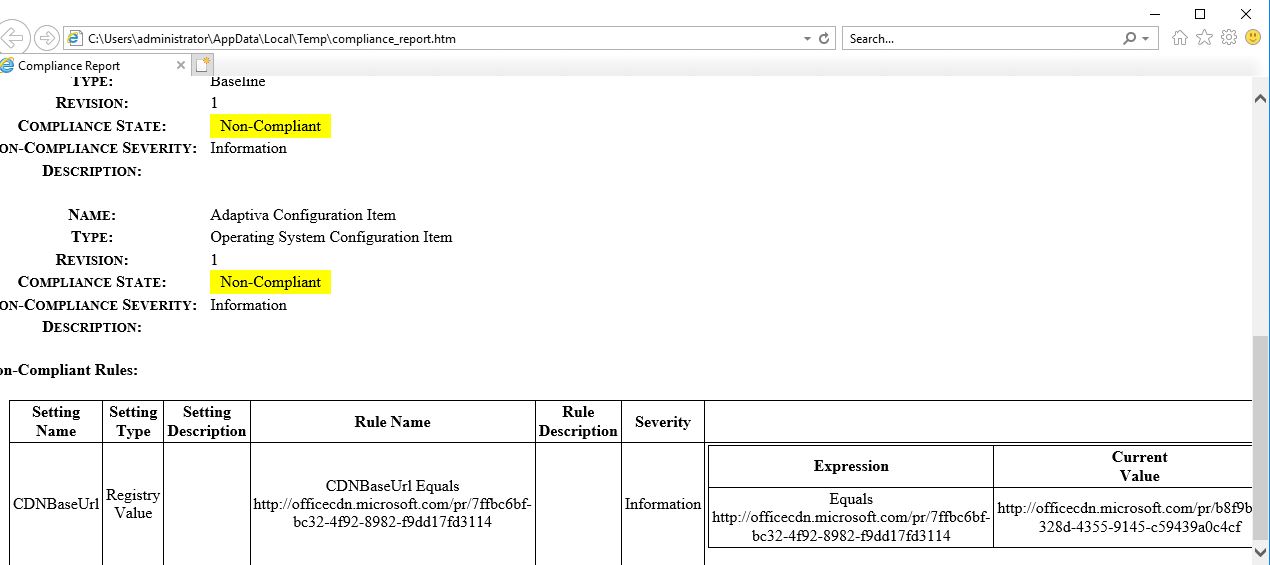Click the 'Setting Description' column header
1270x565 pixels.
click(x=207, y=421)
